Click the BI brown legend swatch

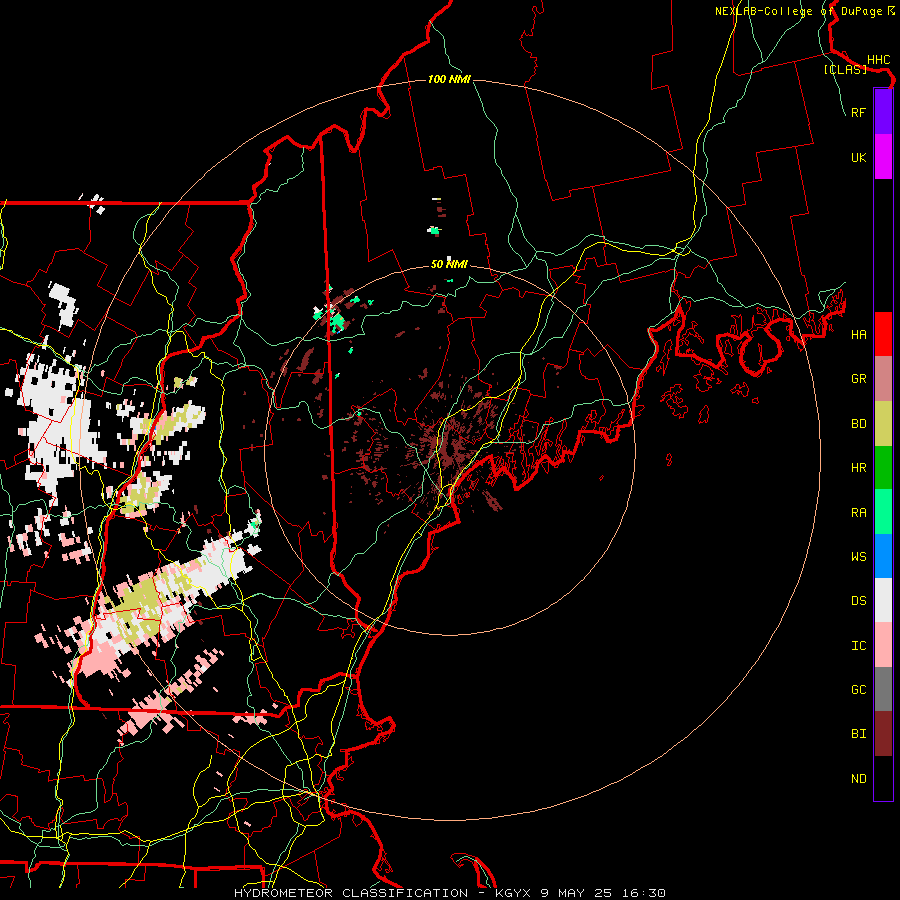pos(883,734)
